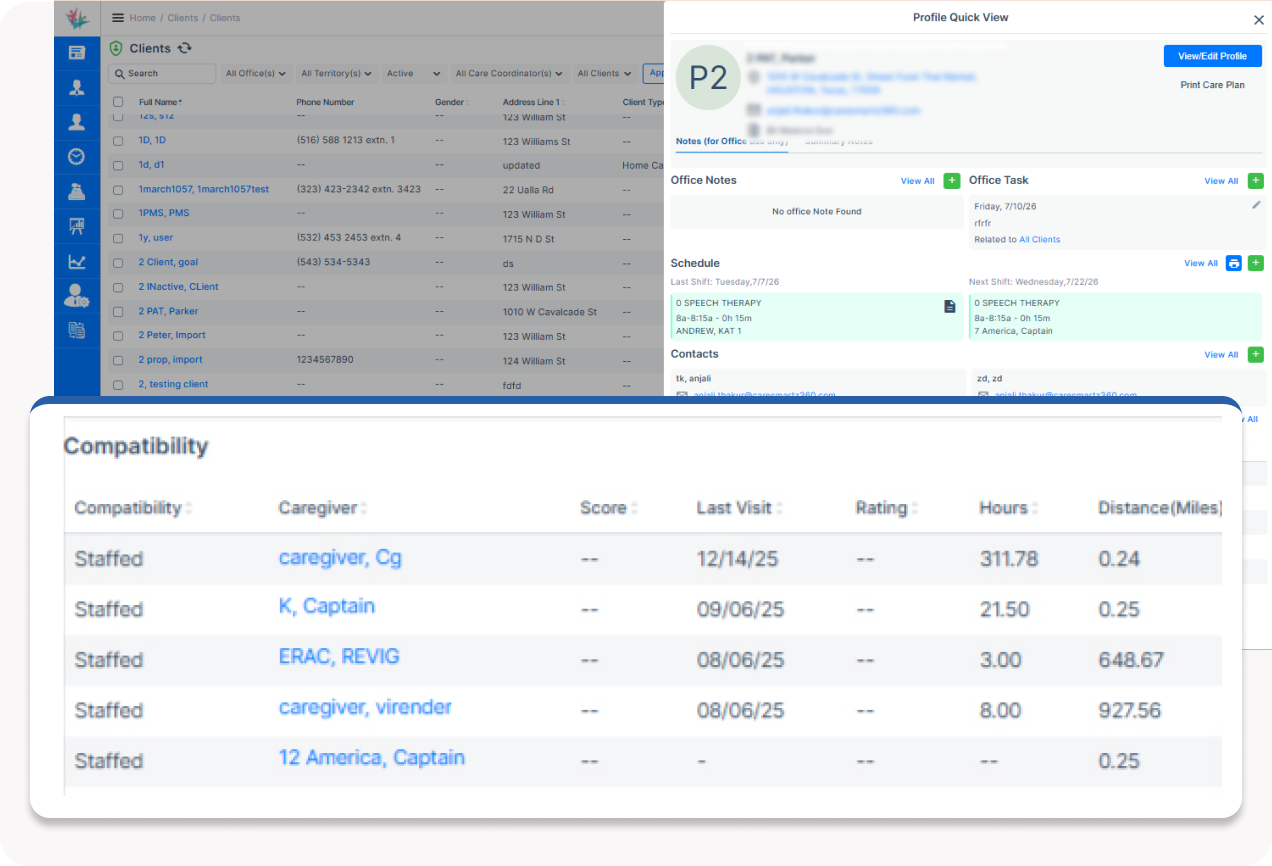Image resolution: width=1272 pixels, height=866 pixels.
Task: Open the All Clients filter dropdown
Action: tap(604, 73)
